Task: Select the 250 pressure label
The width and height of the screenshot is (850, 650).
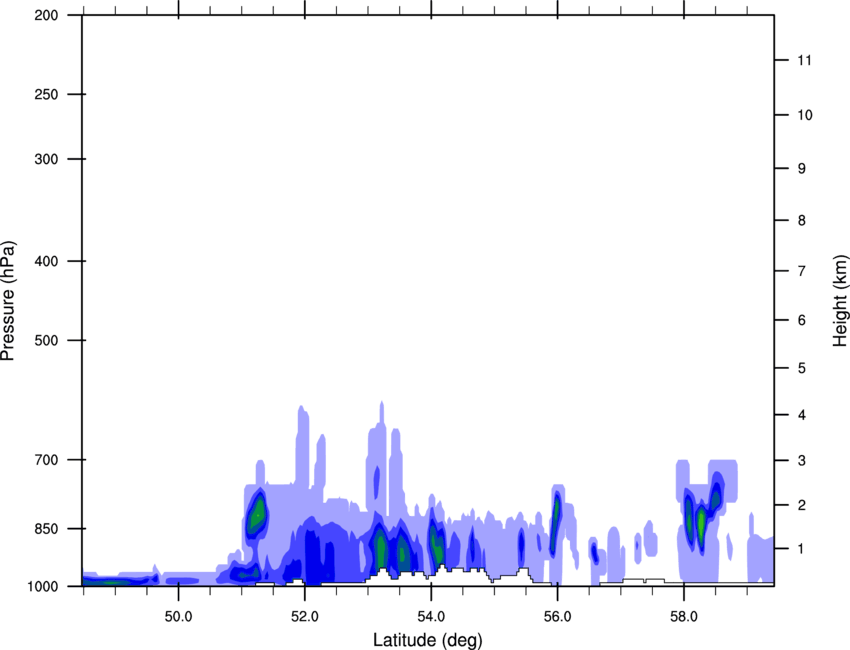Action: [46, 94]
